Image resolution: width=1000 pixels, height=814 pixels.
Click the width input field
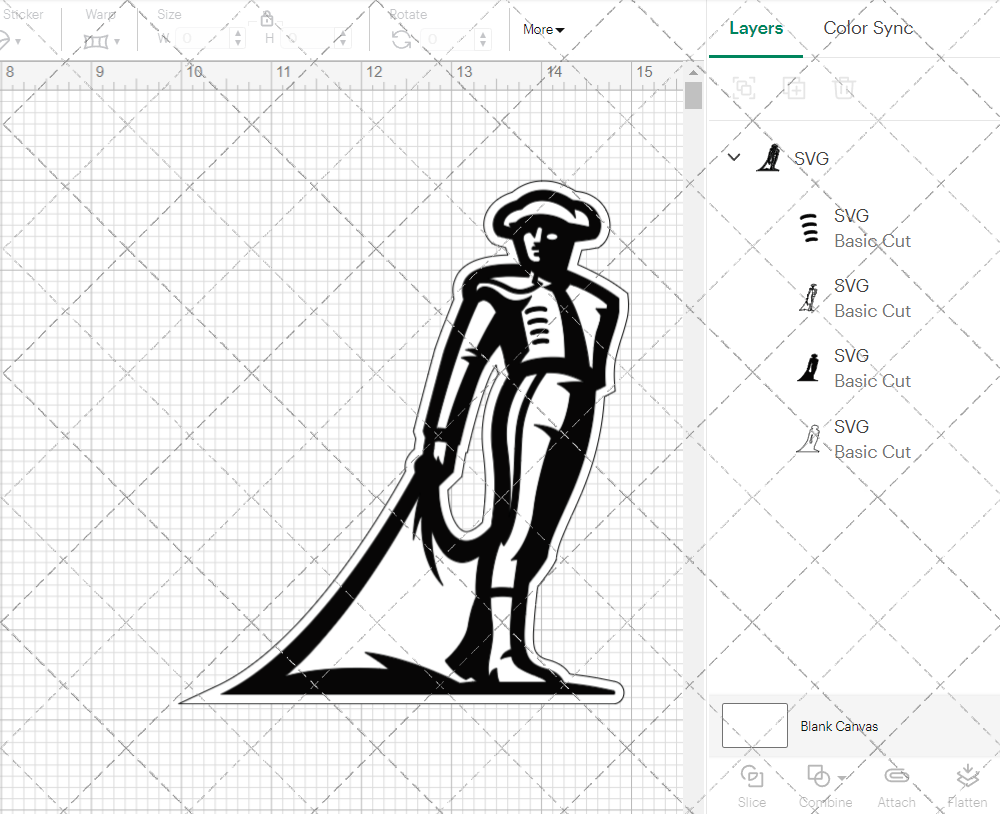click(202, 39)
